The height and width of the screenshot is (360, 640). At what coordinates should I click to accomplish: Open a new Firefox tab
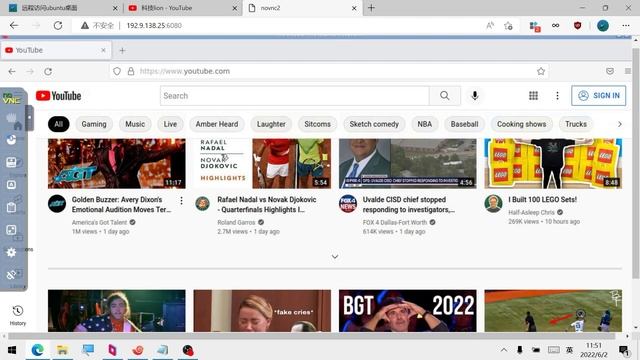(122, 51)
